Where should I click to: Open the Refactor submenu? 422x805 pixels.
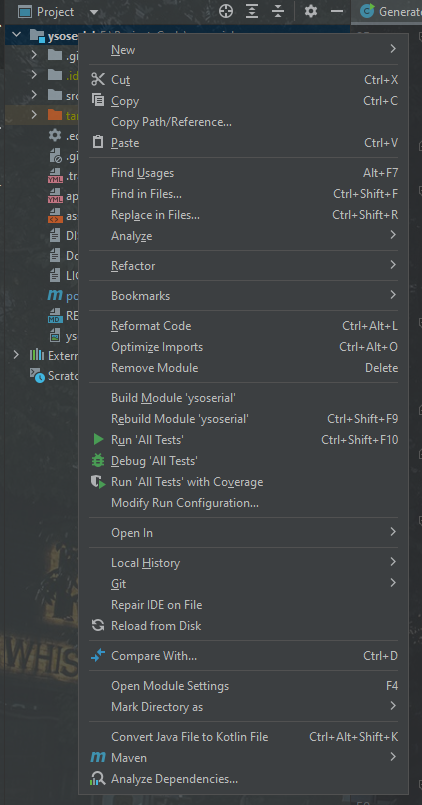pyautogui.click(x=244, y=266)
